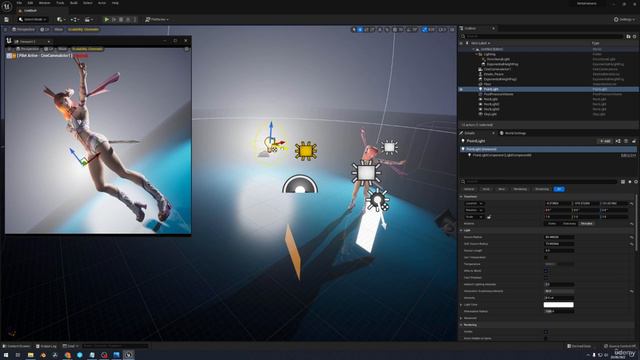
Task: Select the sky light dome icon in viewport
Action: click(300, 184)
